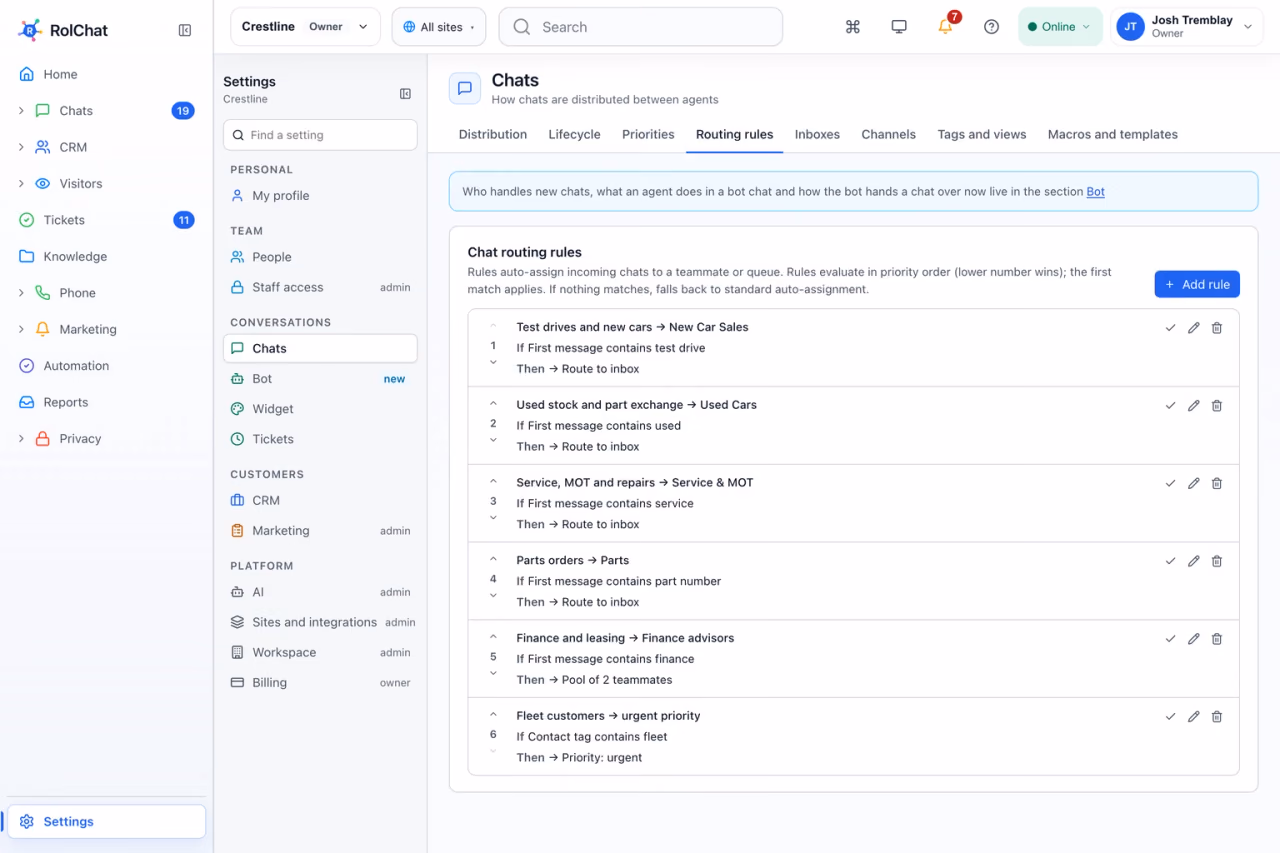Open the monitor display icon

899,27
